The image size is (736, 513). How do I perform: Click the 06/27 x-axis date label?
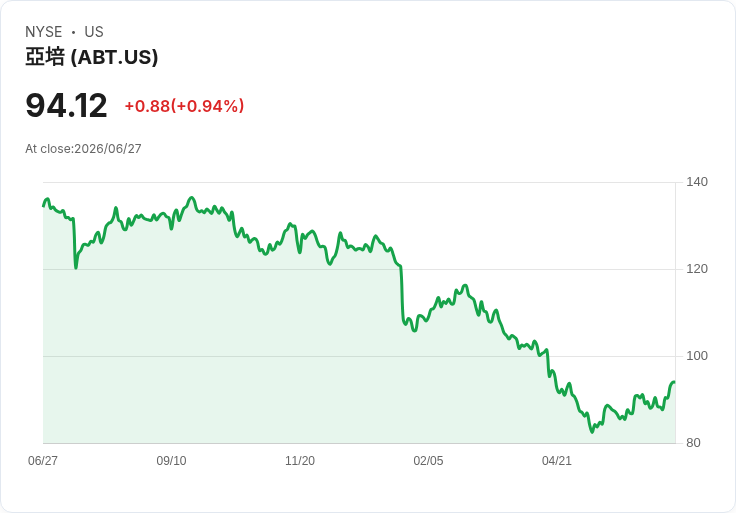[x=43, y=460]
